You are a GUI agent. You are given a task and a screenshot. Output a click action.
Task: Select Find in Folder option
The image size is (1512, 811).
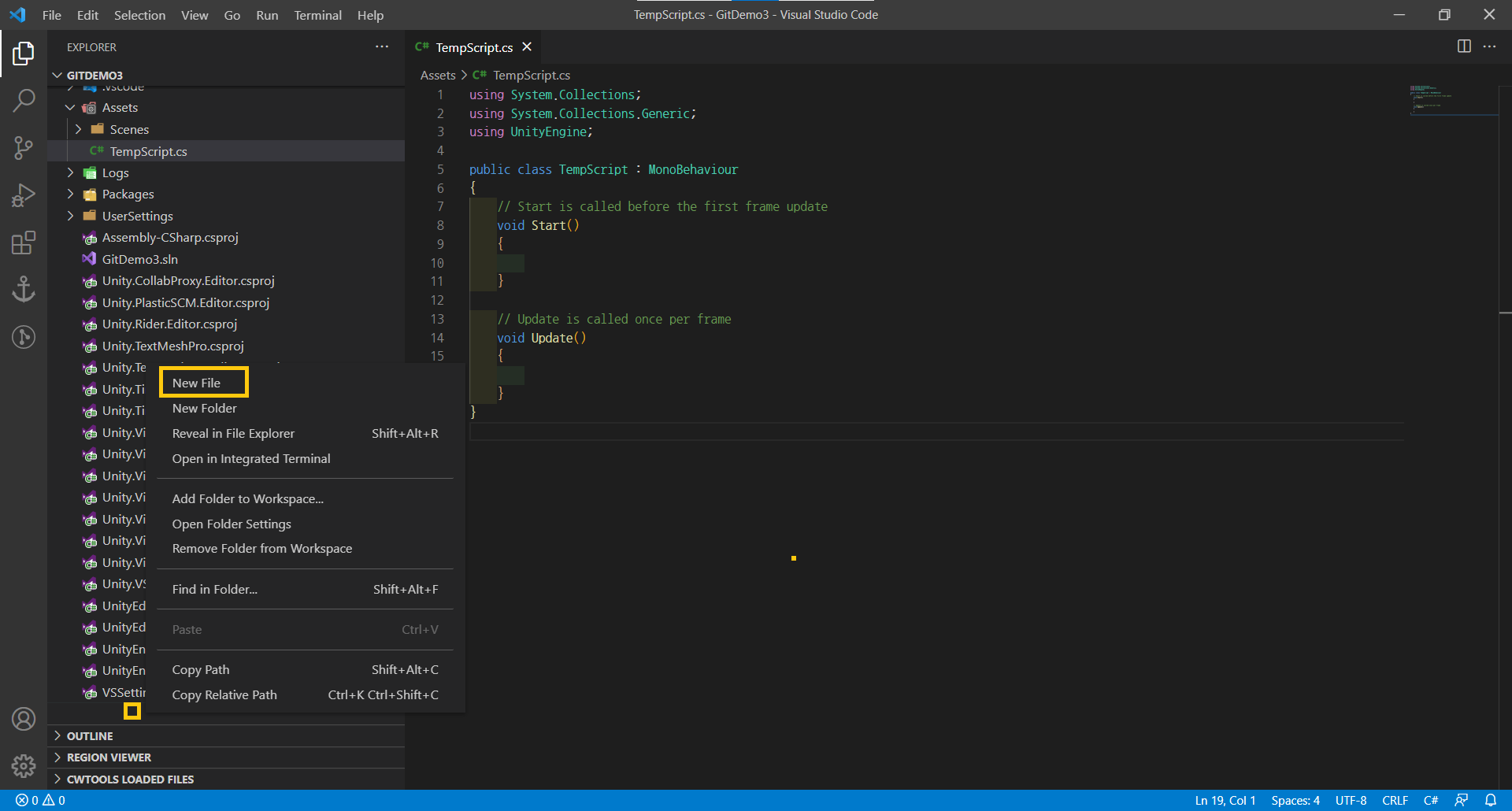[x=306, y=589]
